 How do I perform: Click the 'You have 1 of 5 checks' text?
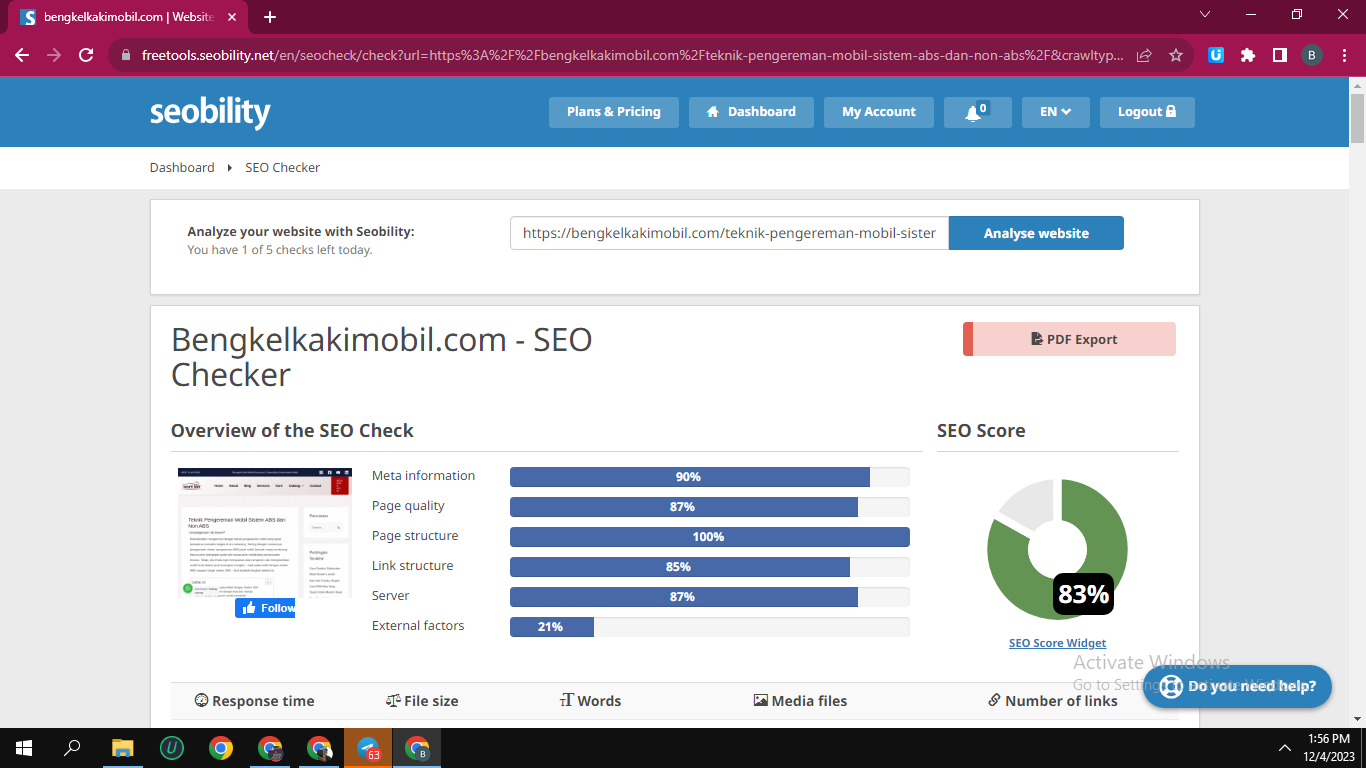[280, 250]
